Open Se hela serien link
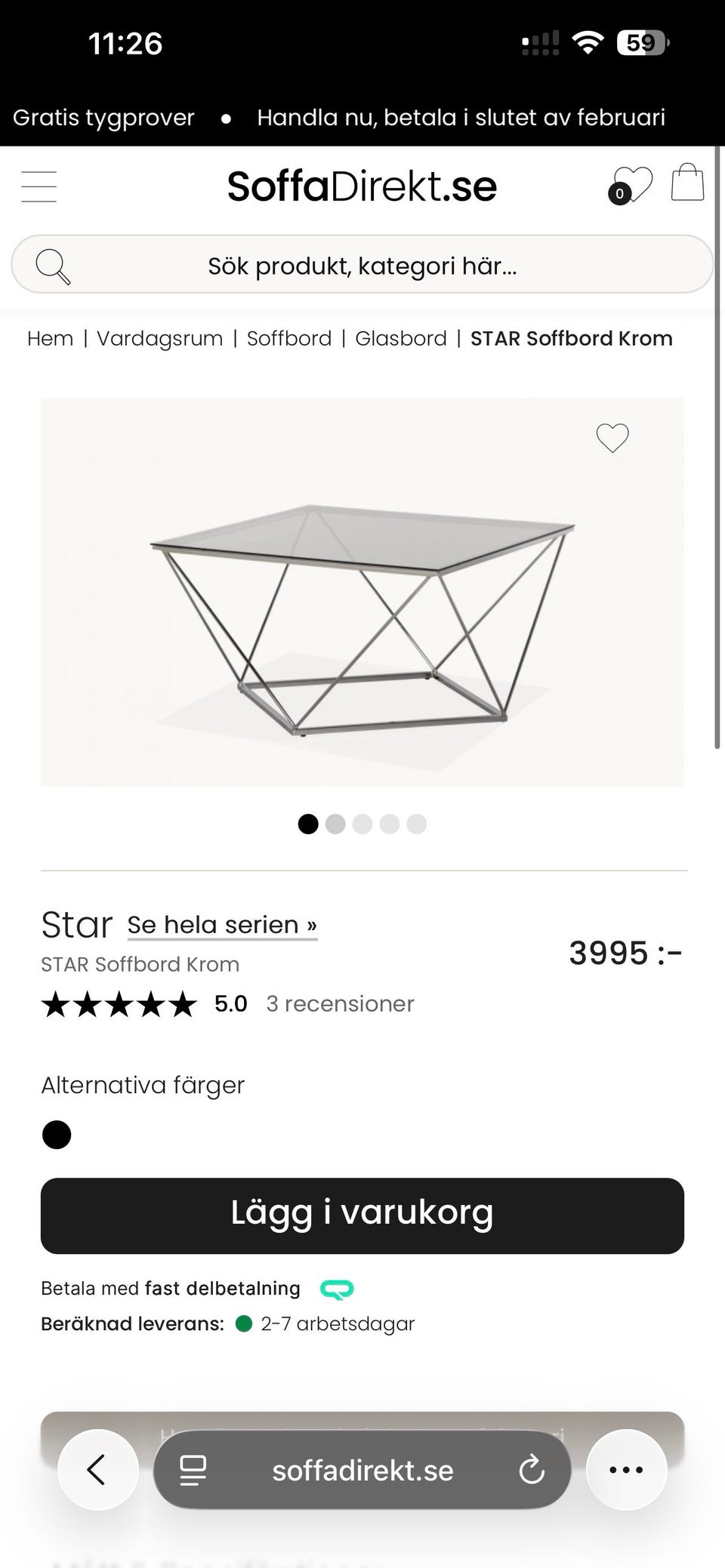Viewport: 725px width, 1568px height. 222,925
